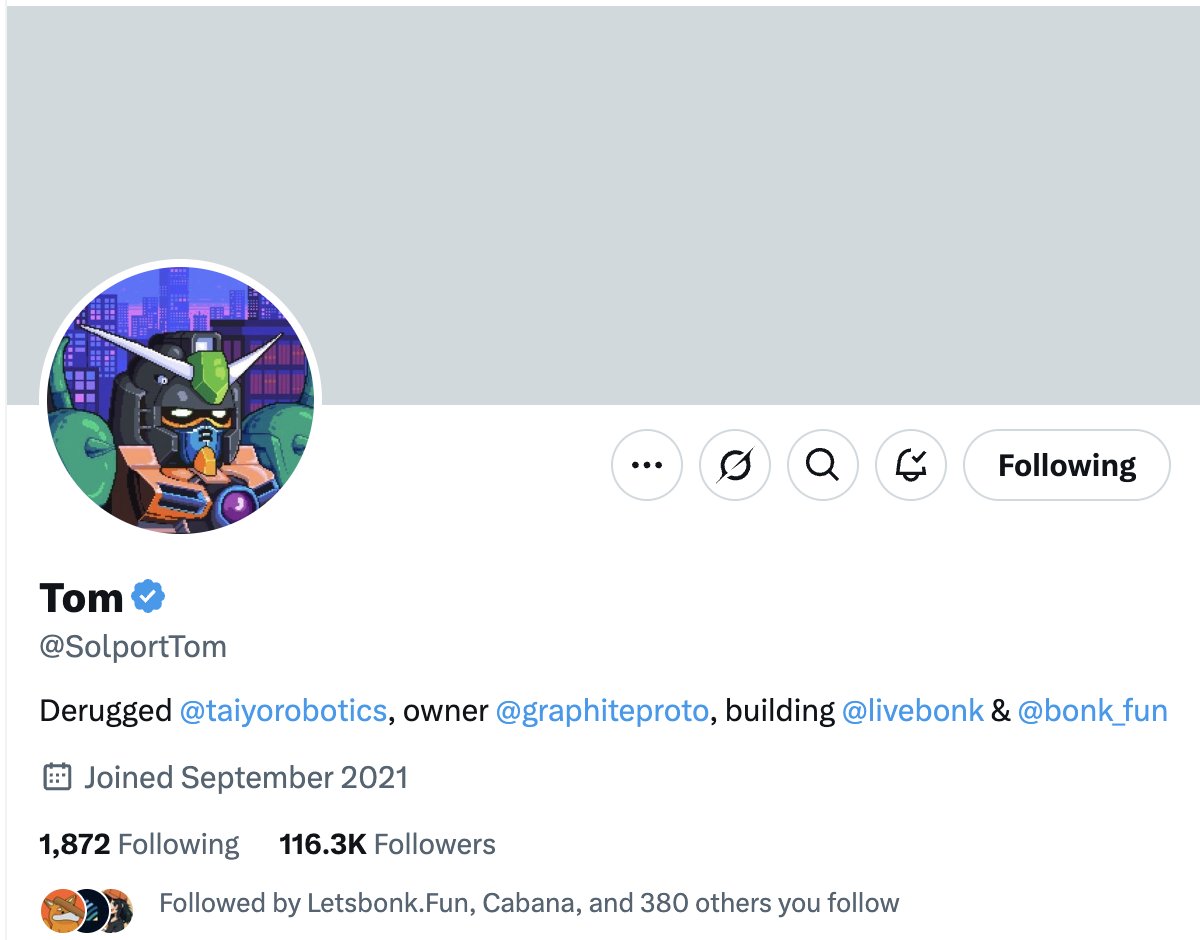
Task: Click the Following button to unfollow
Action: pyautogui.click(x=1066, y=465)
